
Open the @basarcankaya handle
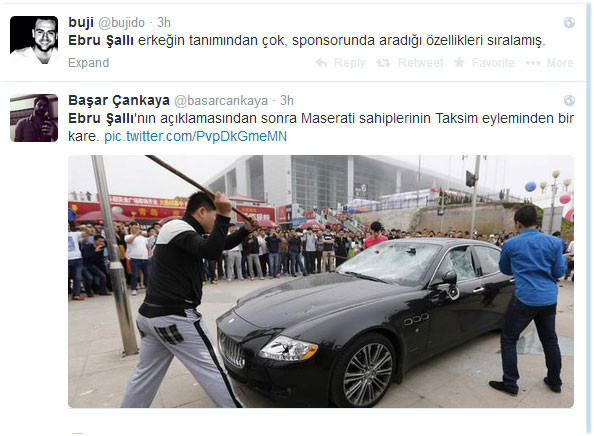click(x=221, y=101)
